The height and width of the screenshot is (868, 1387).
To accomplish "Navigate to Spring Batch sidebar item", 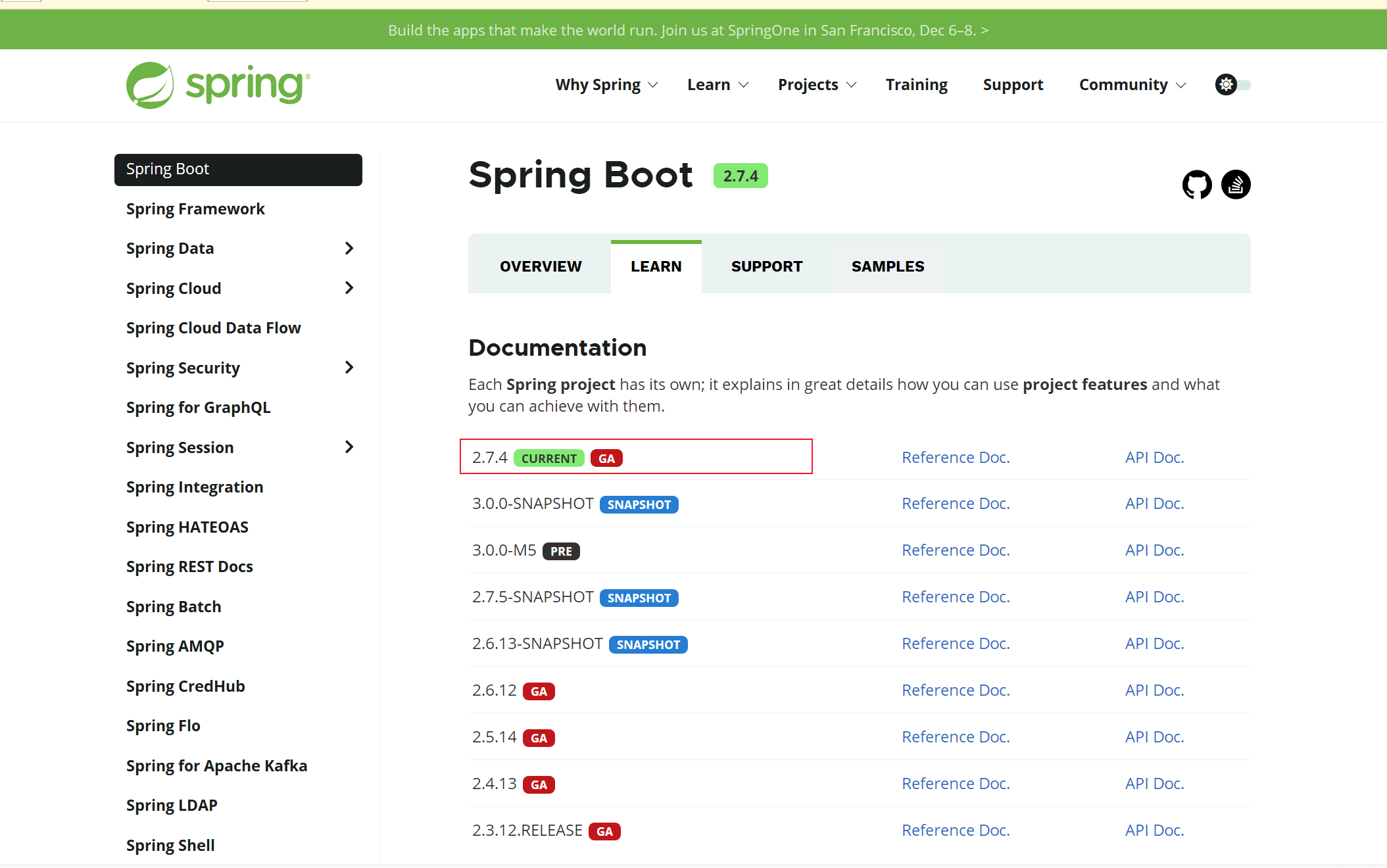I will pyautogui.click(x=174, y=606).
